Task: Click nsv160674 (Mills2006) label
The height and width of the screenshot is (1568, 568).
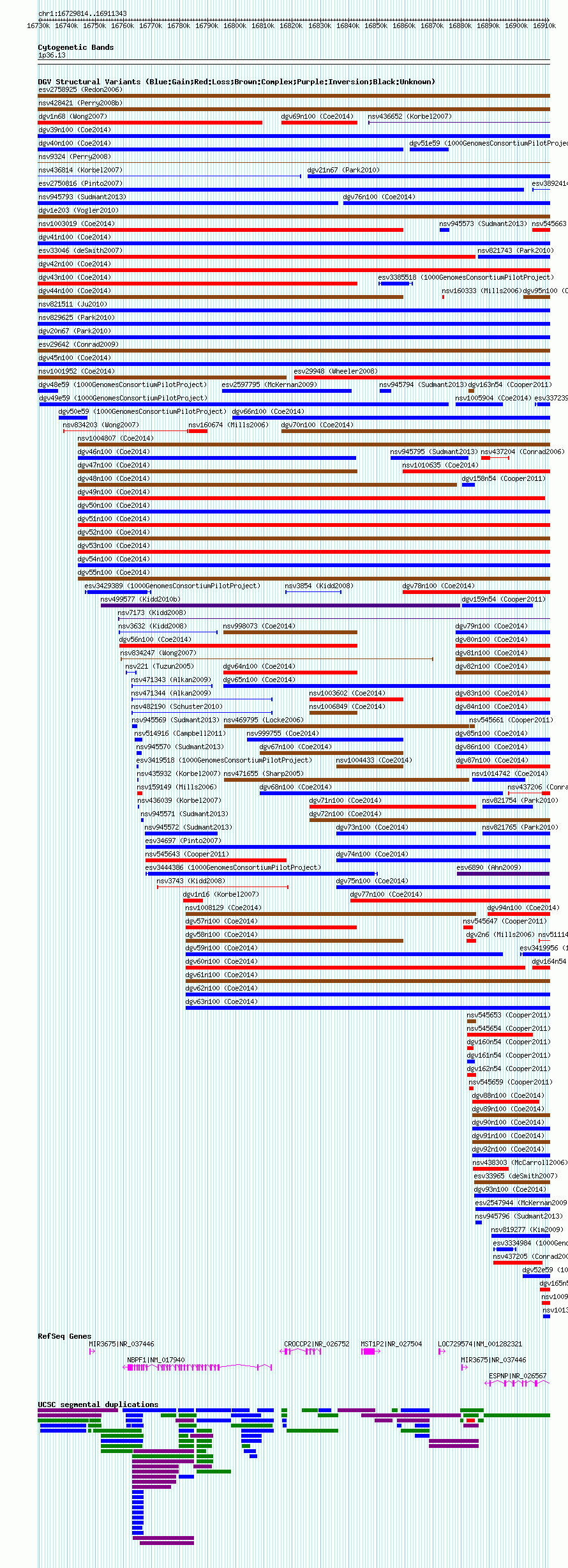Action: (x=228, y=425)
